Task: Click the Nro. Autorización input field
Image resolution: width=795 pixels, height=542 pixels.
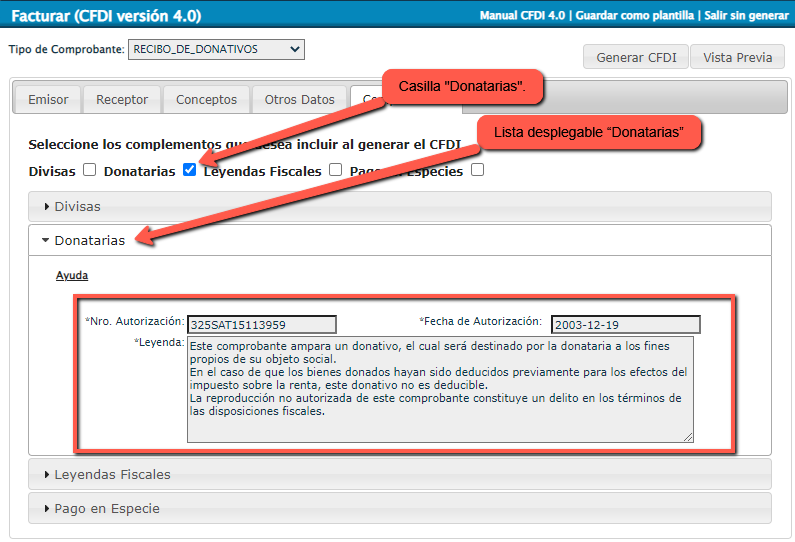Action: [x=261, y=324]
